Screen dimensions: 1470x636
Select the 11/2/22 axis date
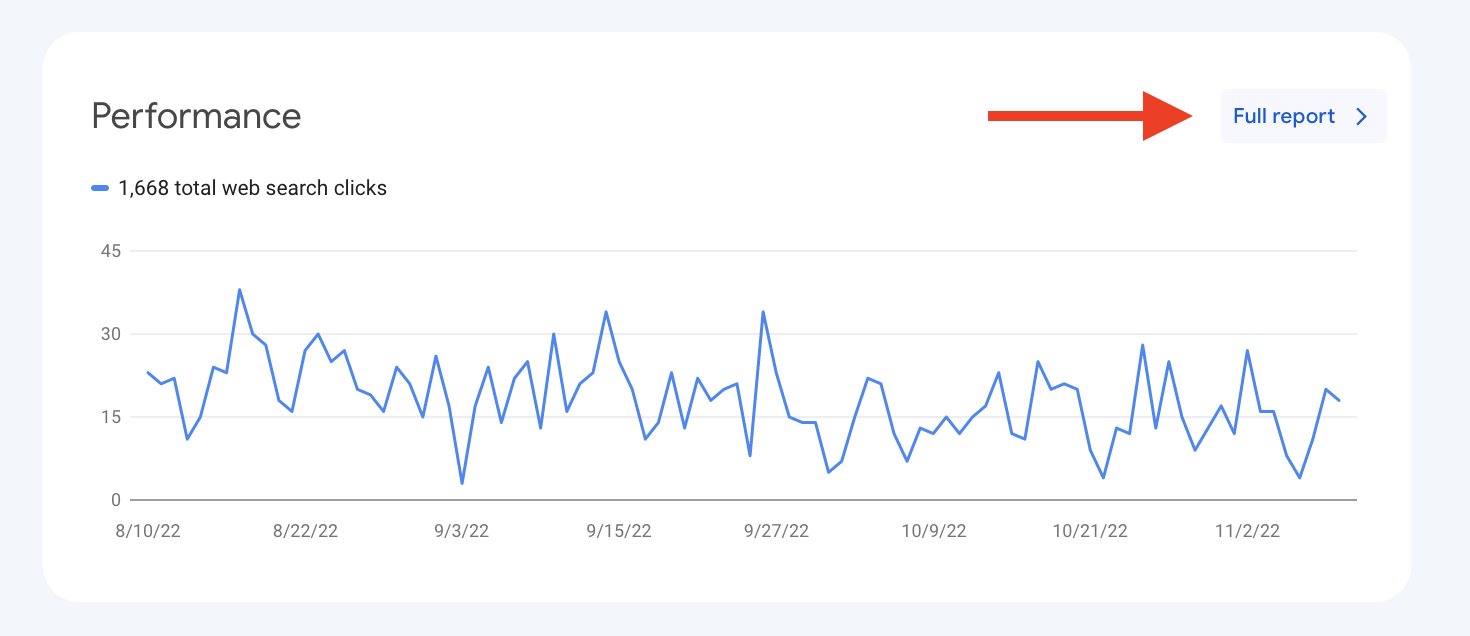point(1247,531)
